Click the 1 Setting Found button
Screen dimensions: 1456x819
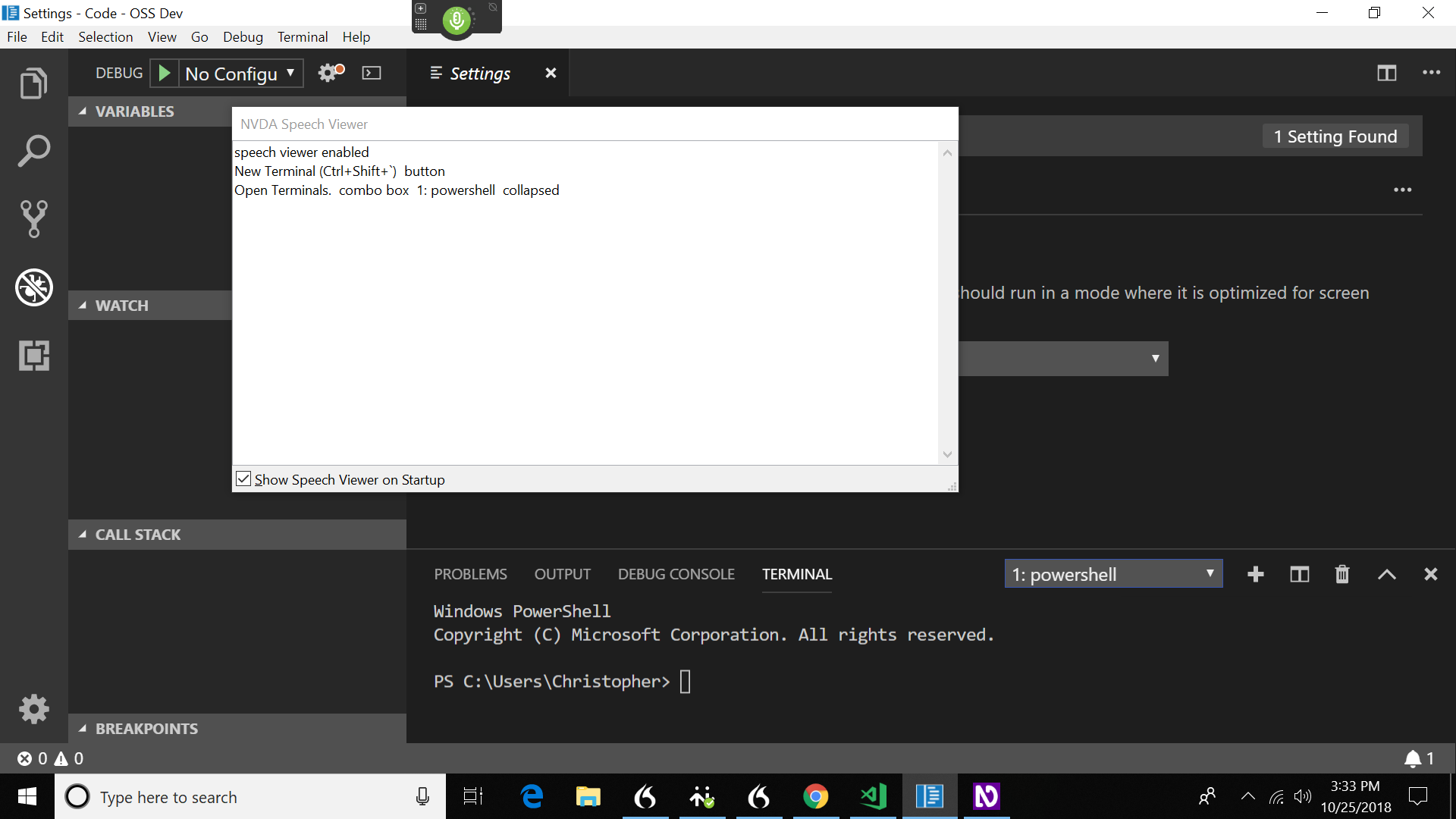pyautogui.click(x=1335, y=136)
